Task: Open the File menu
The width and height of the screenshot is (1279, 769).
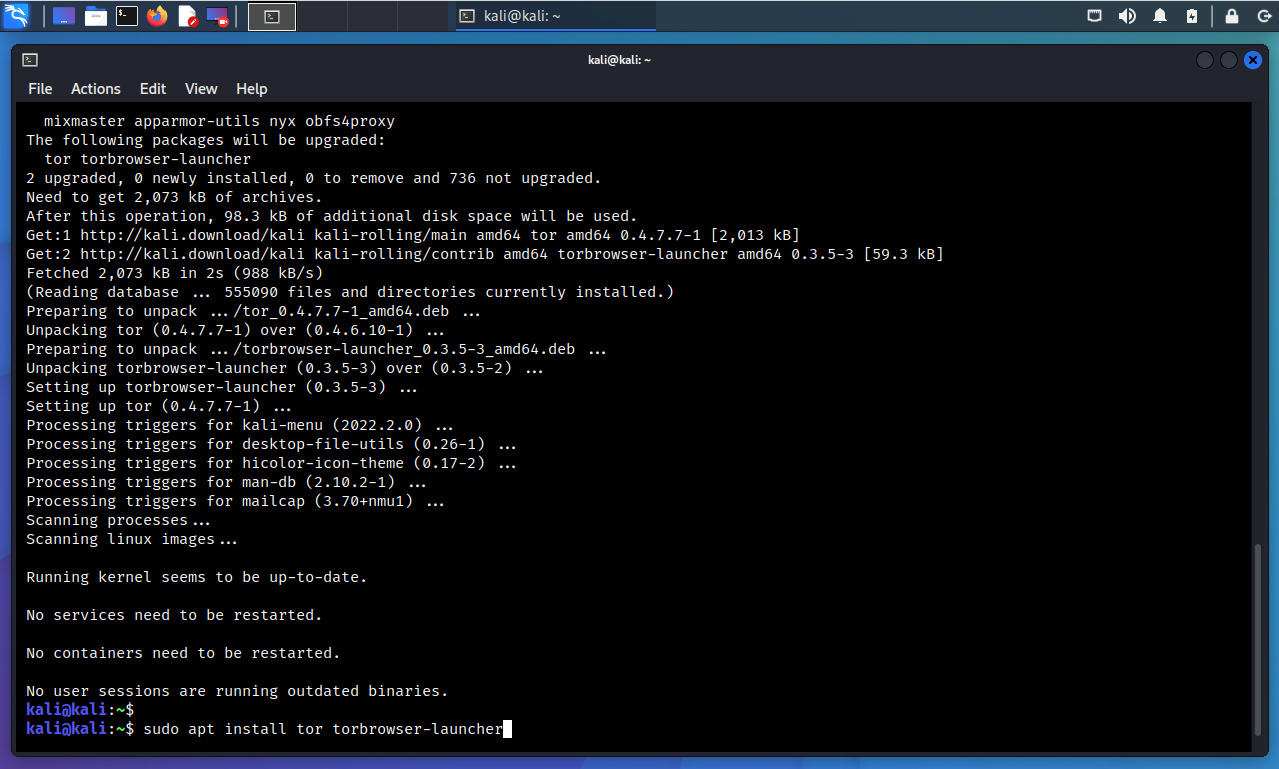Action: pos(40,89)
